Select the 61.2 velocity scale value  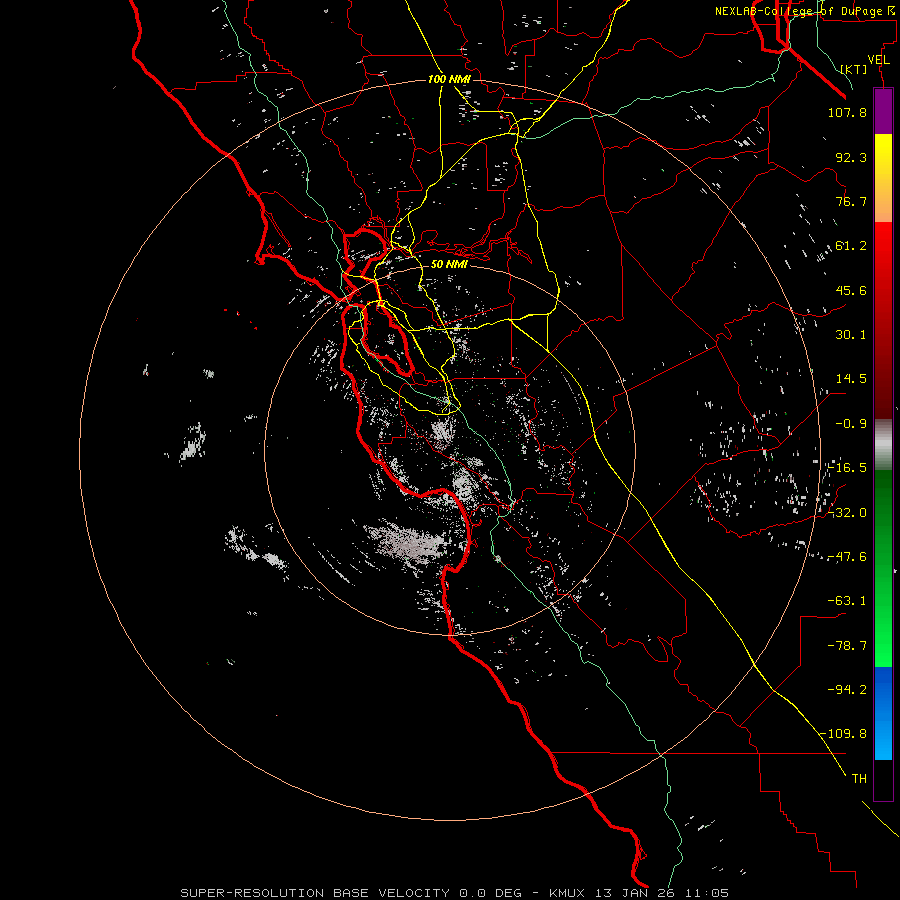pyautogui.click(x=851, y=246)
